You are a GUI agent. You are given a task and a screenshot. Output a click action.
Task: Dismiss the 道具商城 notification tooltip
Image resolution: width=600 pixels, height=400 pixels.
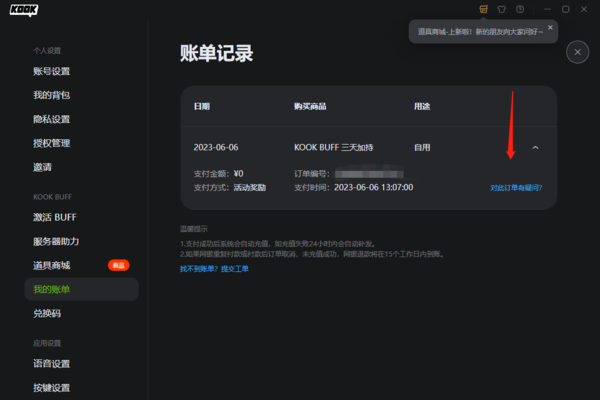coord(550,28)
